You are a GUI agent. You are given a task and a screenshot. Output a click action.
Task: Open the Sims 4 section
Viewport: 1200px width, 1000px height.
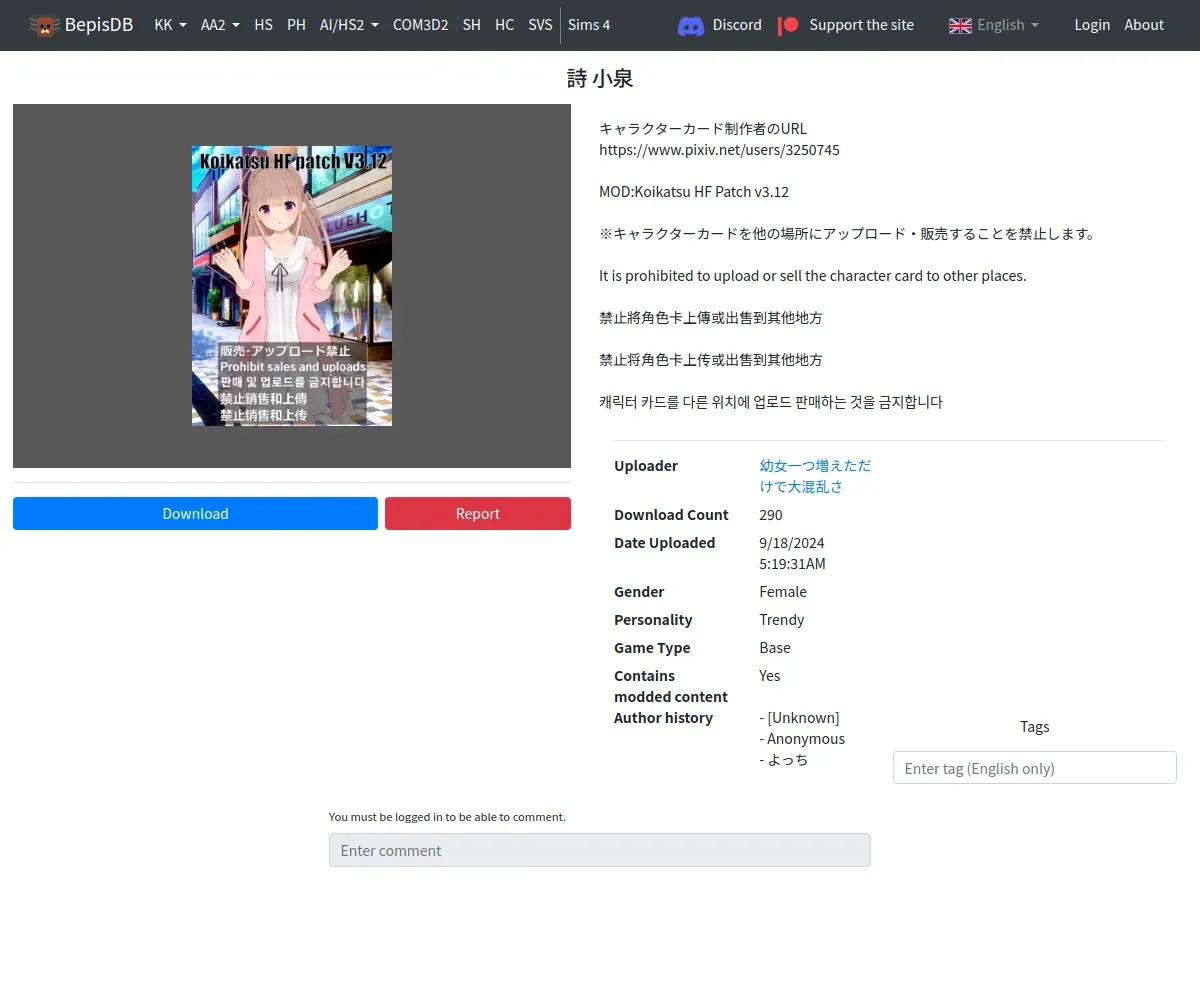click(589, 25)
